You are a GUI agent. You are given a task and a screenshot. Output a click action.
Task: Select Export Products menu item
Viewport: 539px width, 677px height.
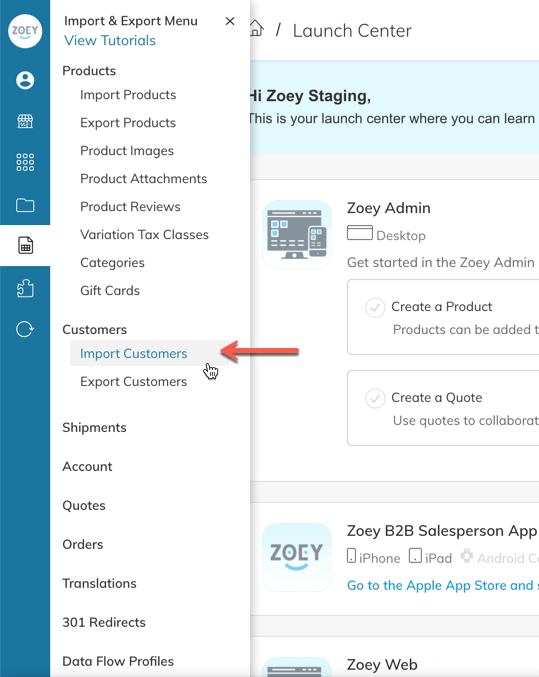[128, 123]
